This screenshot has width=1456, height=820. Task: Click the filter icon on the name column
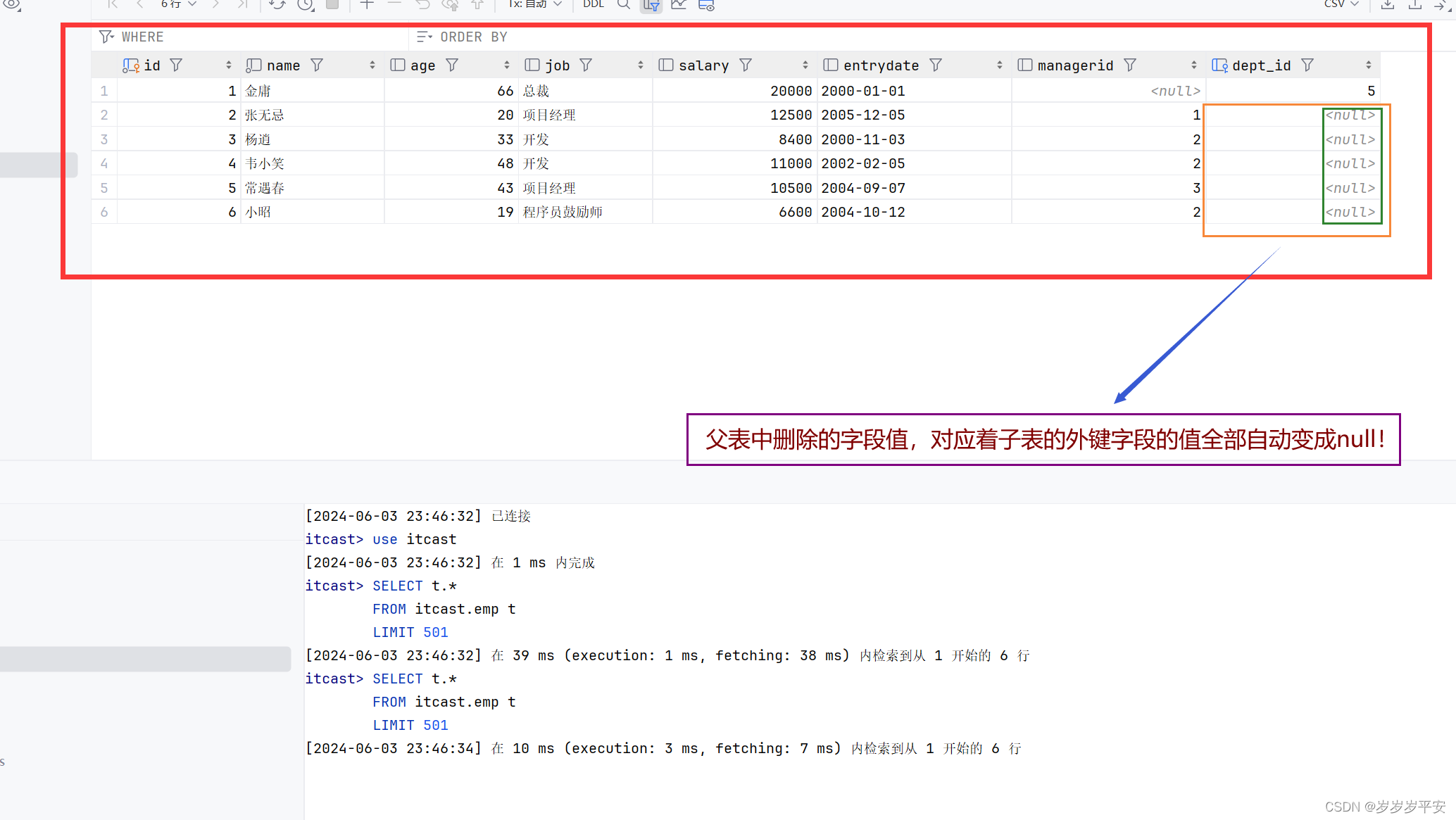pos(318,65)
